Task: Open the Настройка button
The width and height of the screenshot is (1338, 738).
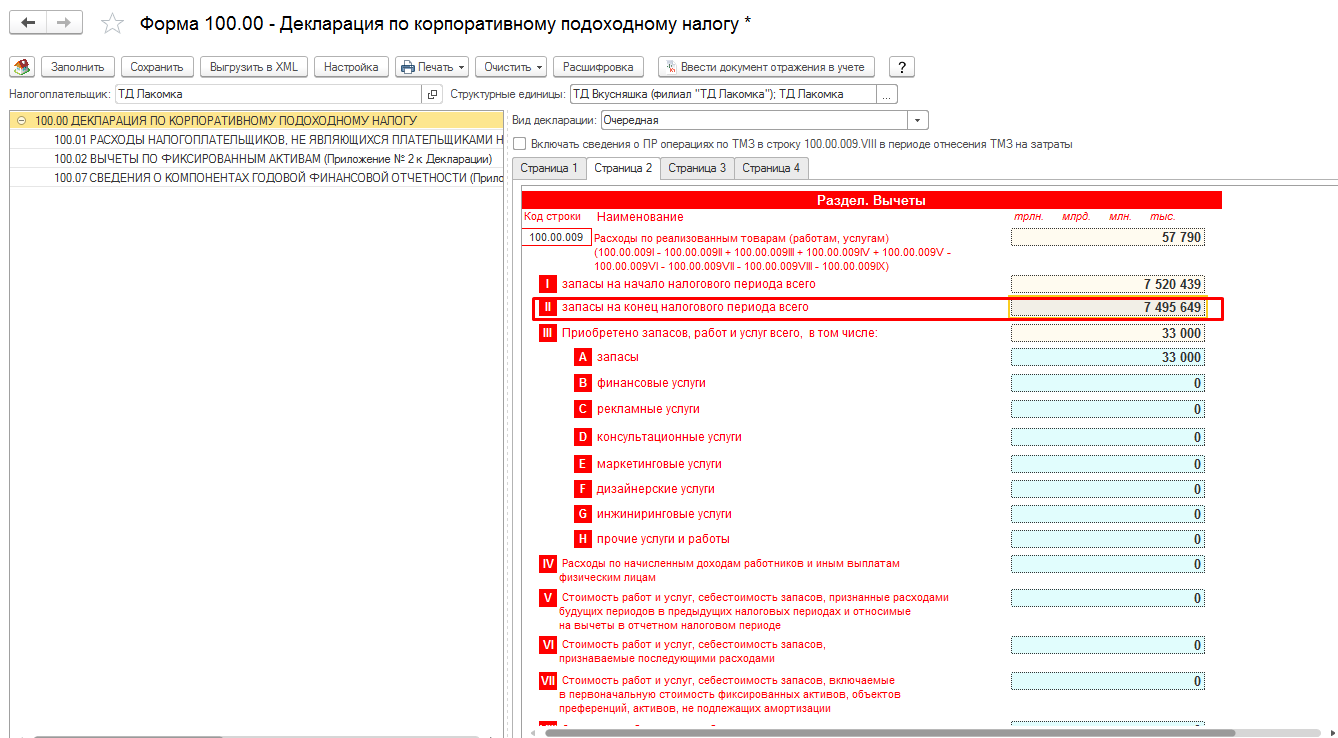Action: [351, 67]
